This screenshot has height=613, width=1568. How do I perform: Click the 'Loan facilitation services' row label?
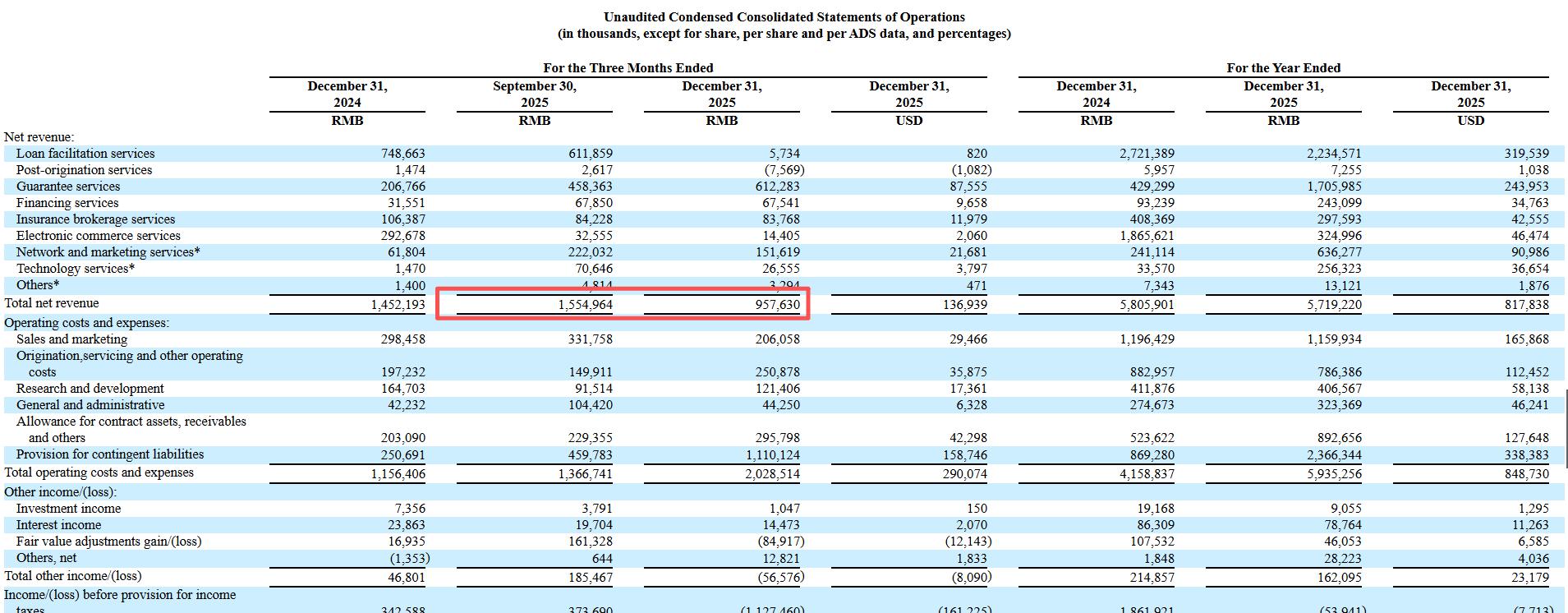coord(85,154)
